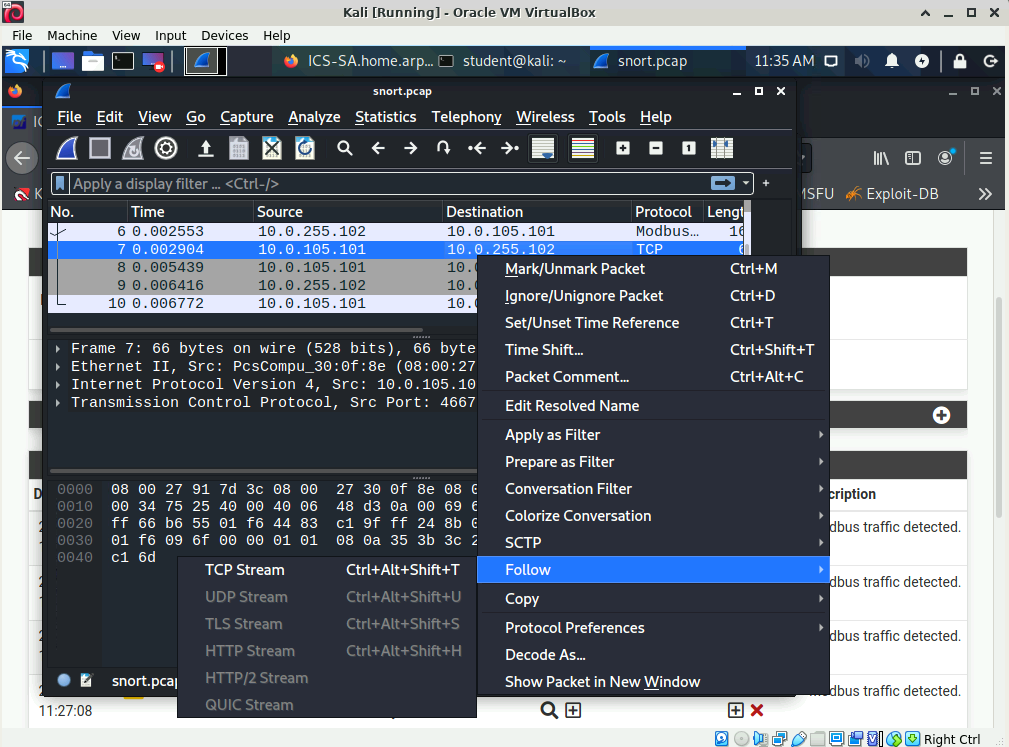Open the Wireshark Tools menu
The height and width of the screenshot is (747, 1009).
[607, 117]
